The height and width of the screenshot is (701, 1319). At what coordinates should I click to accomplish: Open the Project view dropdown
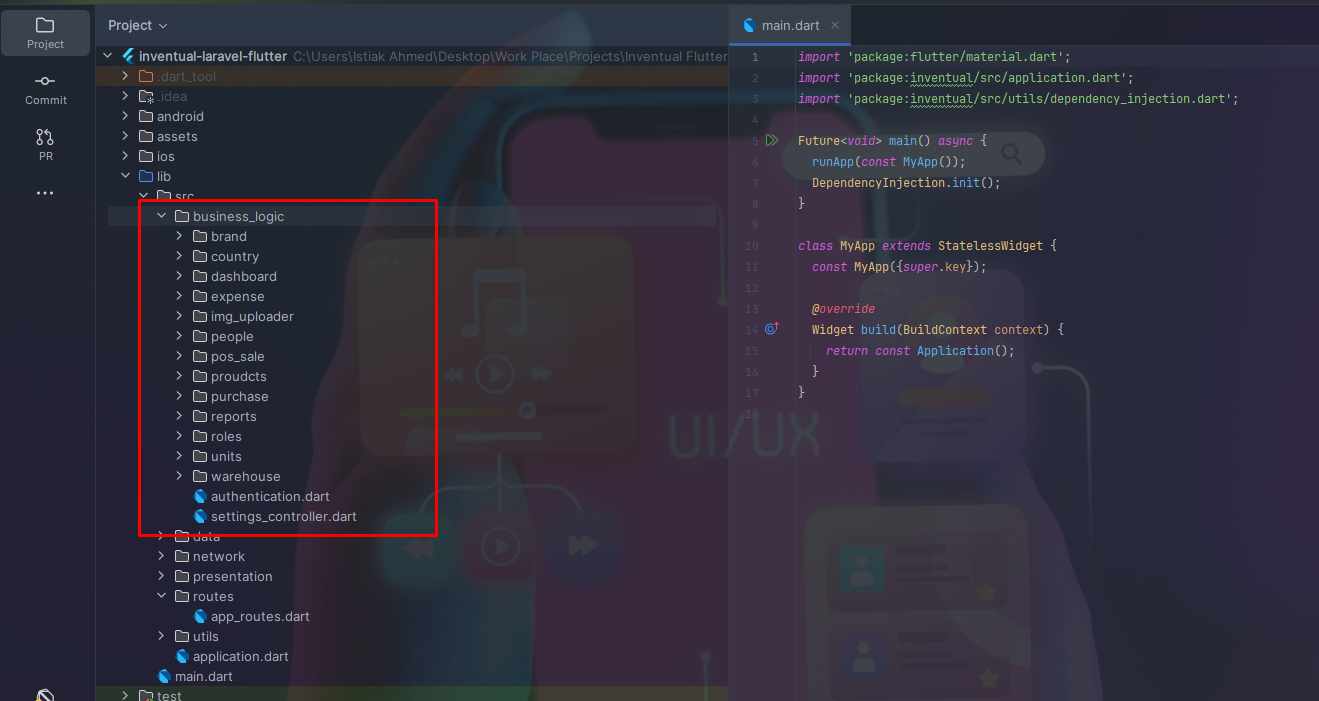click(138, 25)
